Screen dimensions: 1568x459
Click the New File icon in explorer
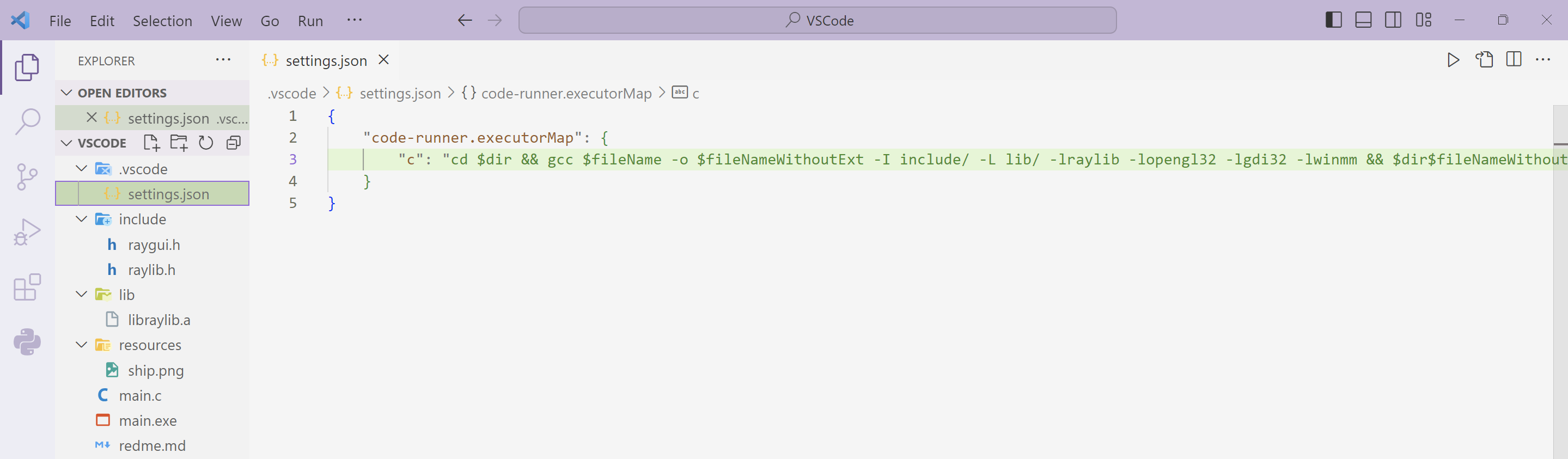coord(151,143)
